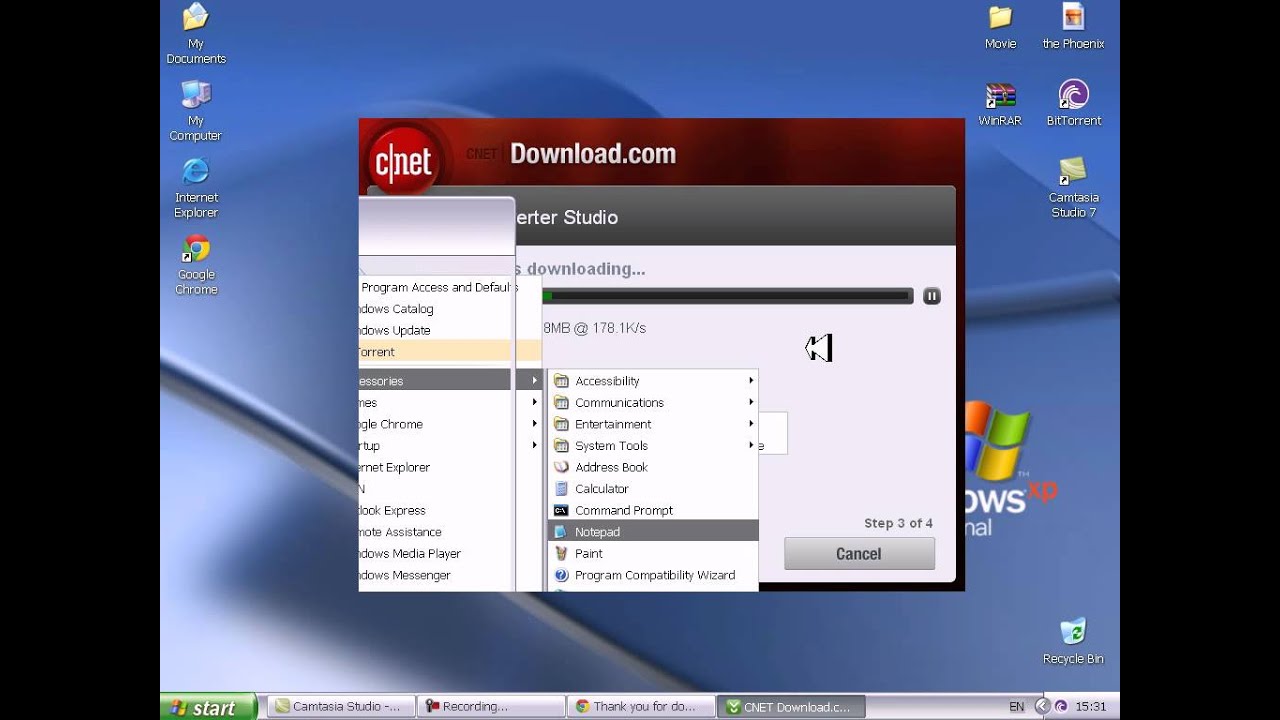Screen dimensions: 1280x720
Task: Pause the download with pause button
Action: click(931, 296)
